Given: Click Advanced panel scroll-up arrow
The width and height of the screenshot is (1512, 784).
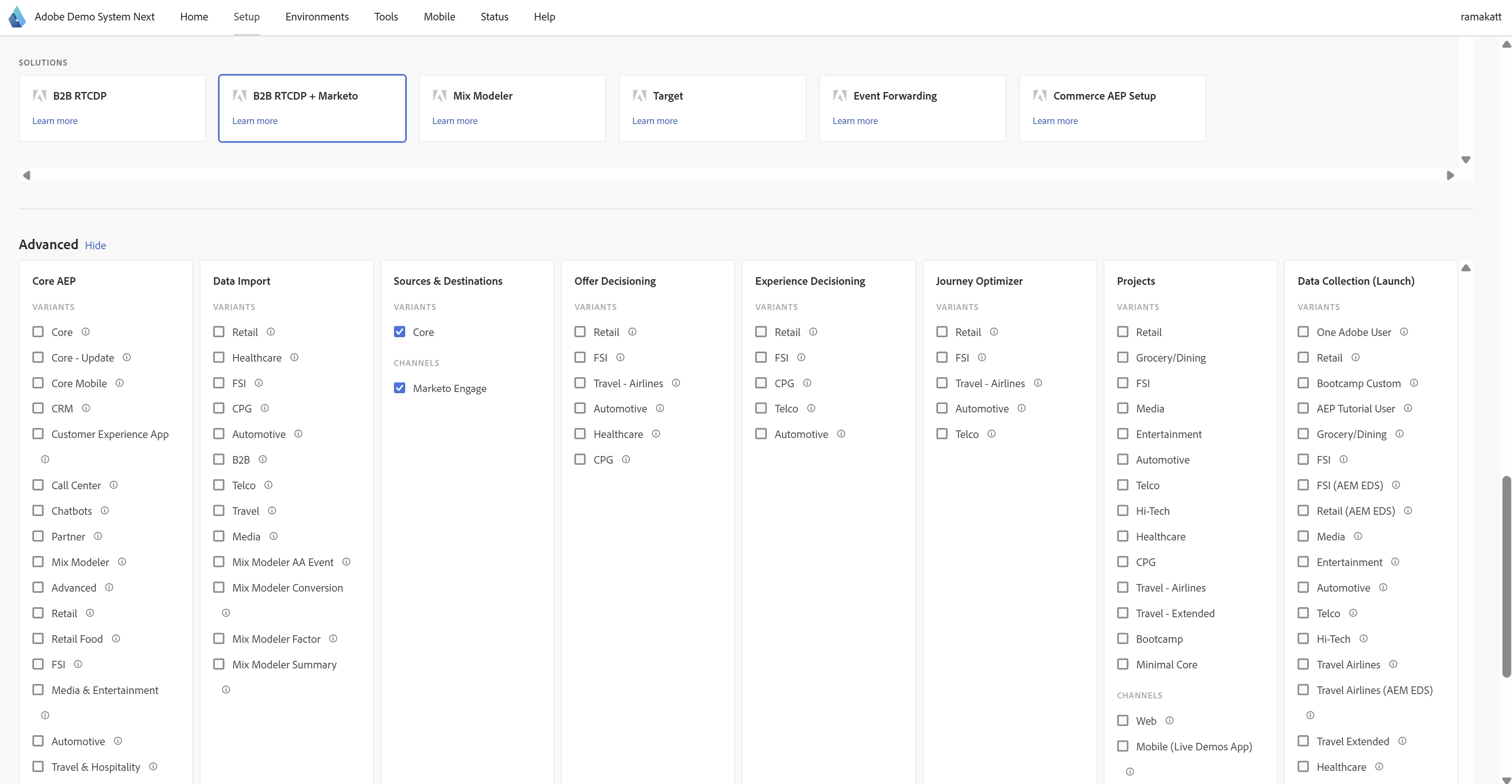Looking at the screenshot, I should tap(1466, 268).
